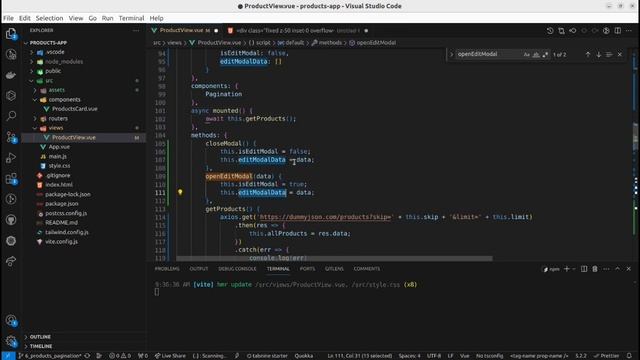Go to next match arrow in find widget
This screenshot has height=360, width=640.
coord(598,54)
